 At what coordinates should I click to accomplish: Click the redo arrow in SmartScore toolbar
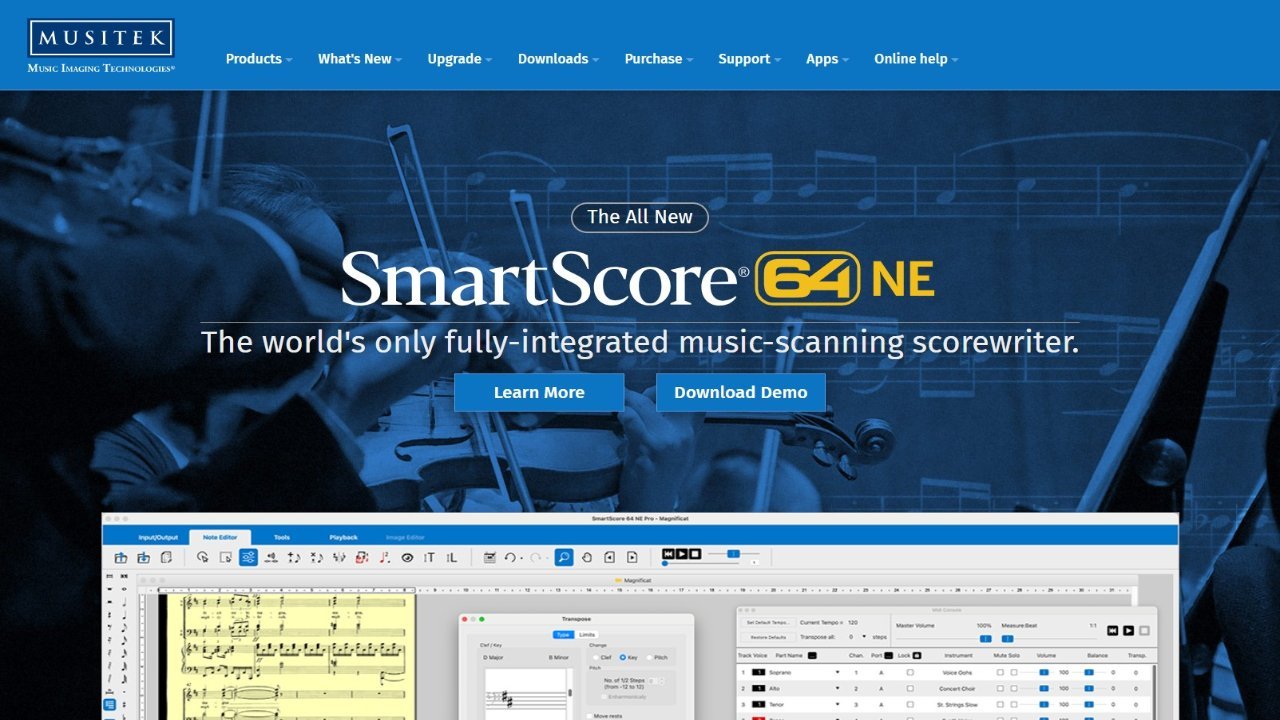coord(535,557)
